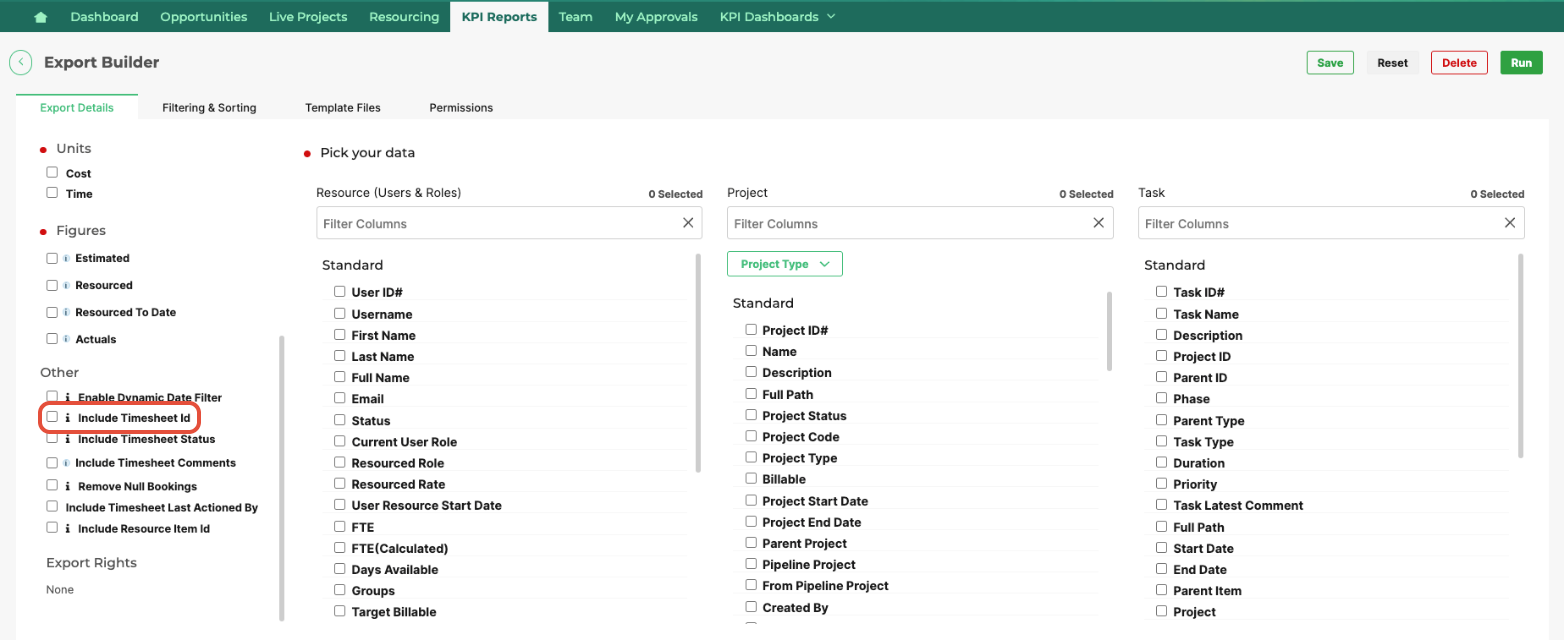Select the Email resource column checkbox
Screen dimensions: 1564x640
tap(340, 398)
